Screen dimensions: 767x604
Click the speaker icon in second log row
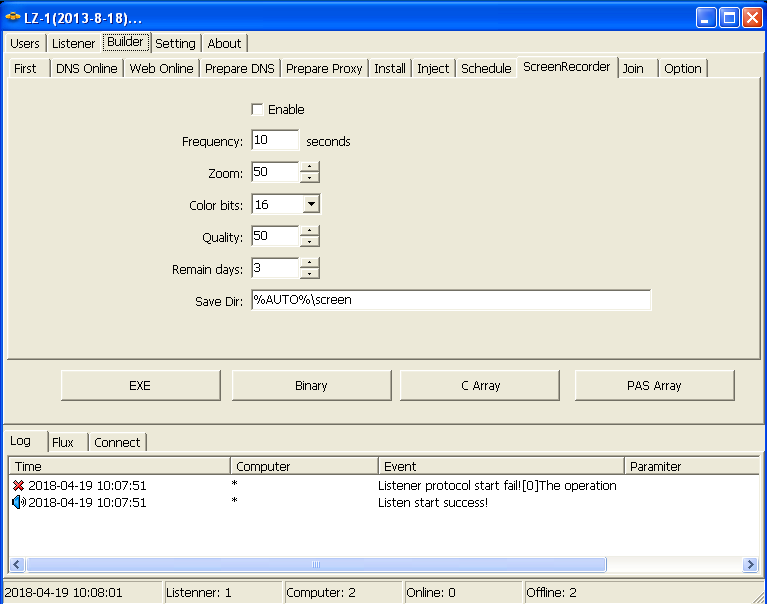point(18,502)
